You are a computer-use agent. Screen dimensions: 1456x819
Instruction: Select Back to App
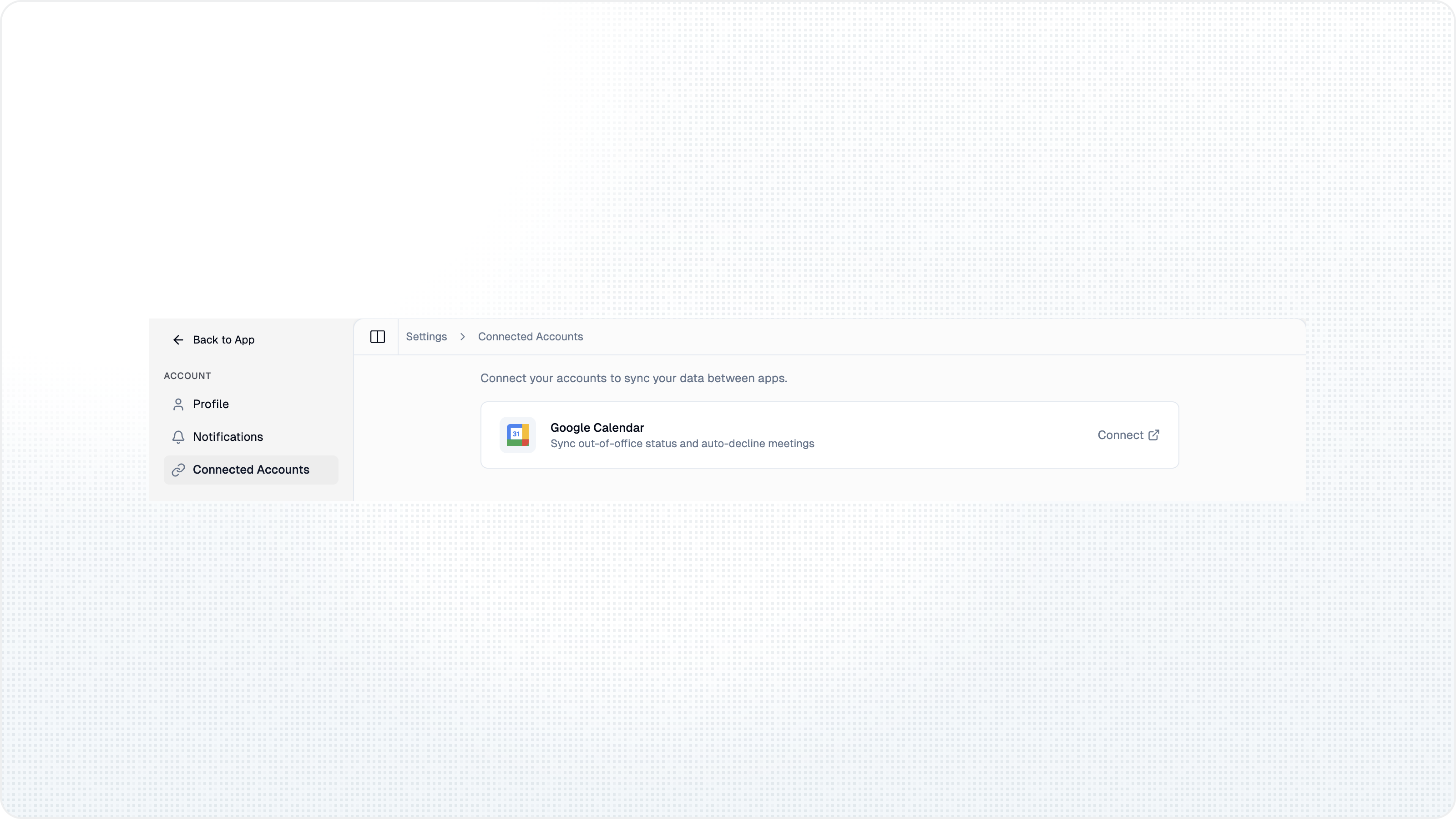(224, 340)
